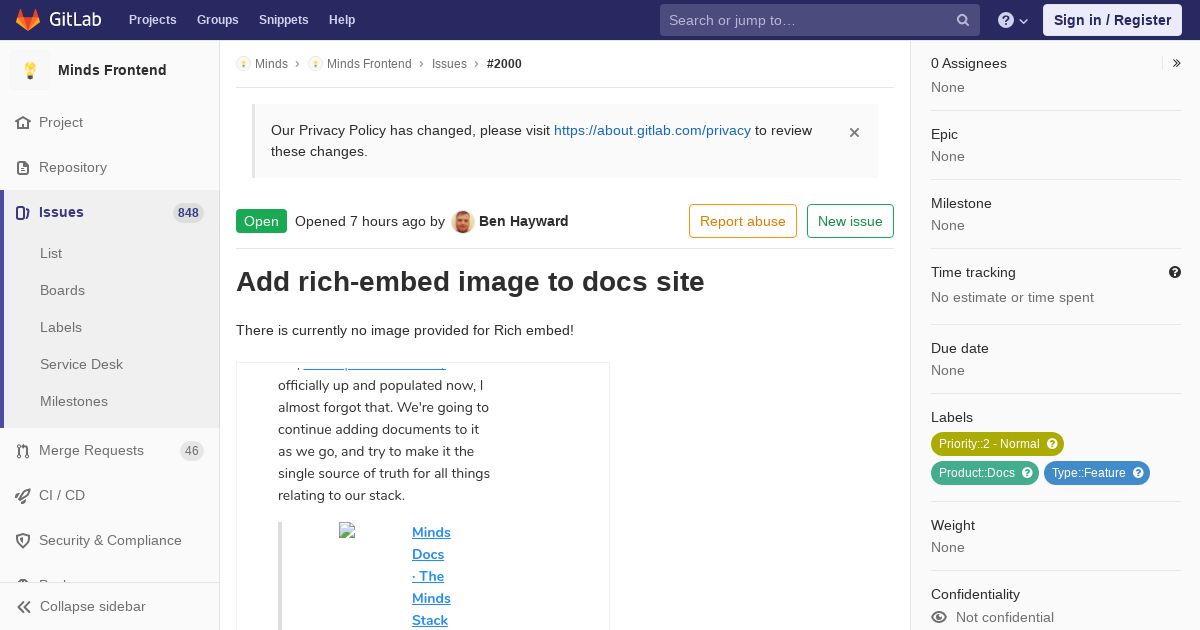The image size is (1200, 630).
Task: Click the Time tracking help icon
Action: pyautogui.click(x=1175, y=272)
